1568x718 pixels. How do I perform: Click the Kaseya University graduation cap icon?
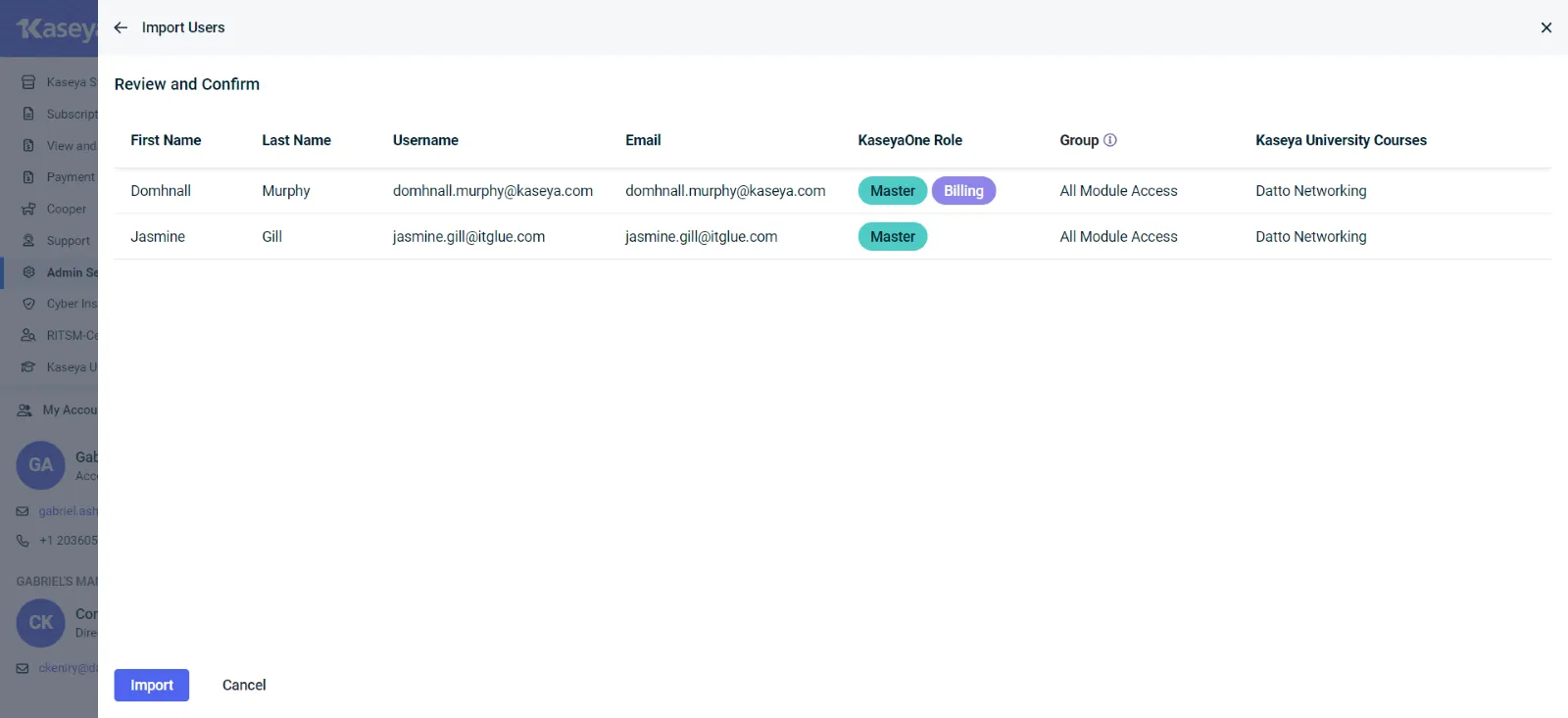click(x=28, y=367)
